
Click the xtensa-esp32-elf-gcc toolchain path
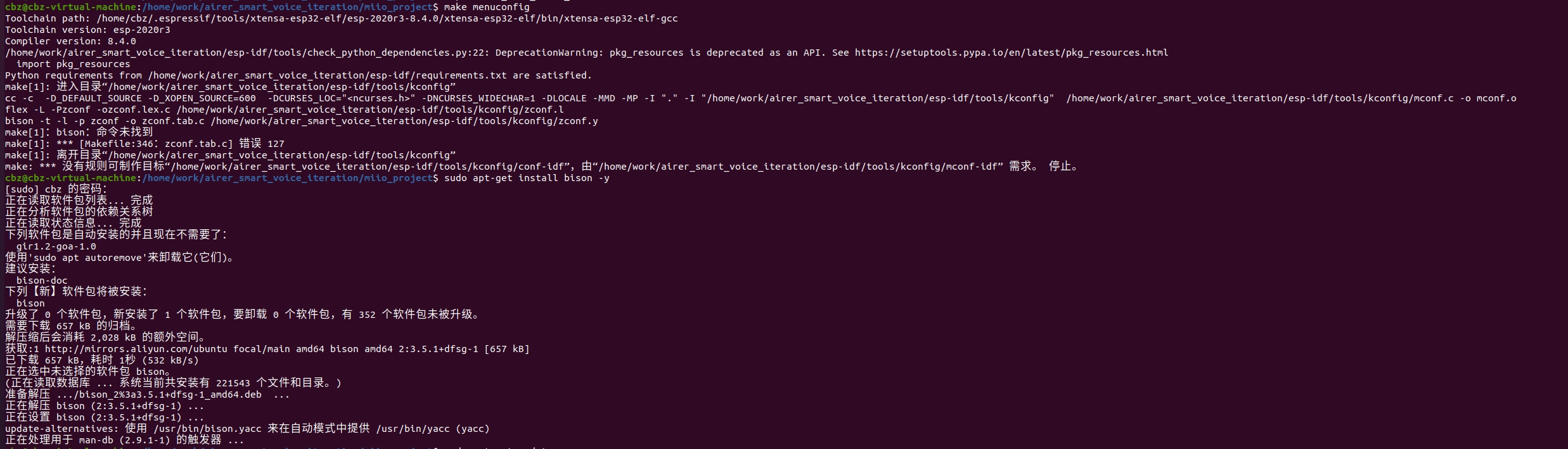click(x=387, y=18)
